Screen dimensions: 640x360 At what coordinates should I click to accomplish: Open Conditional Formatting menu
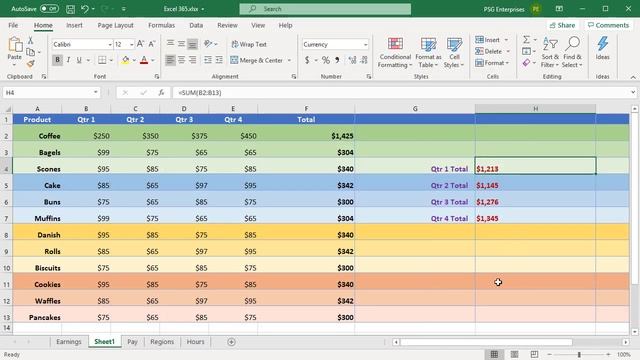395,53
